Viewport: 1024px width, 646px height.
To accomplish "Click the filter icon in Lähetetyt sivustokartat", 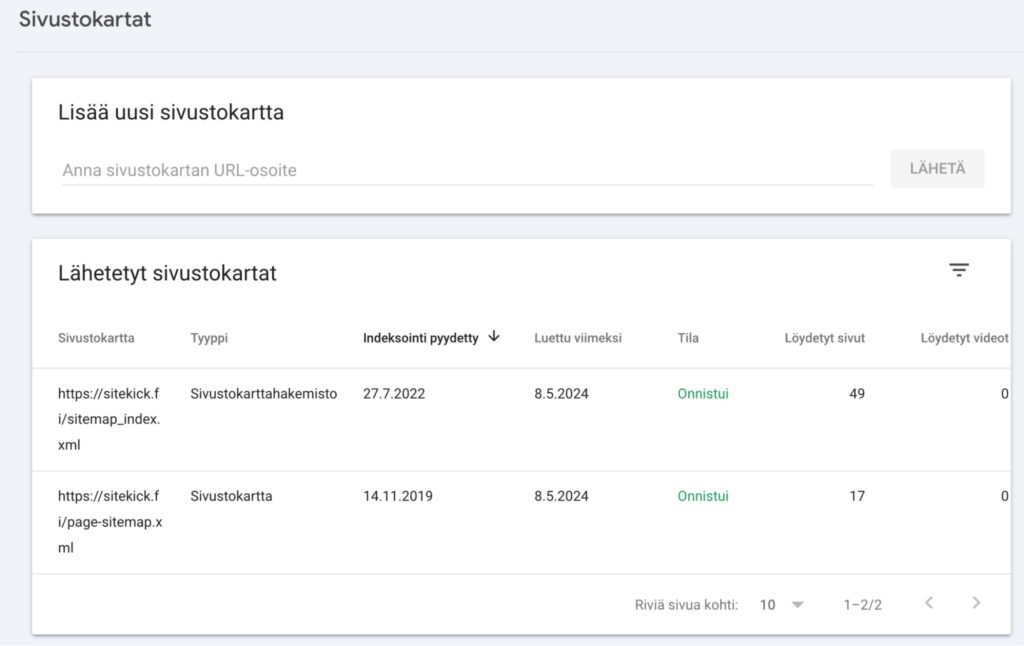I will pyautogui.click(x=959, y=270).
